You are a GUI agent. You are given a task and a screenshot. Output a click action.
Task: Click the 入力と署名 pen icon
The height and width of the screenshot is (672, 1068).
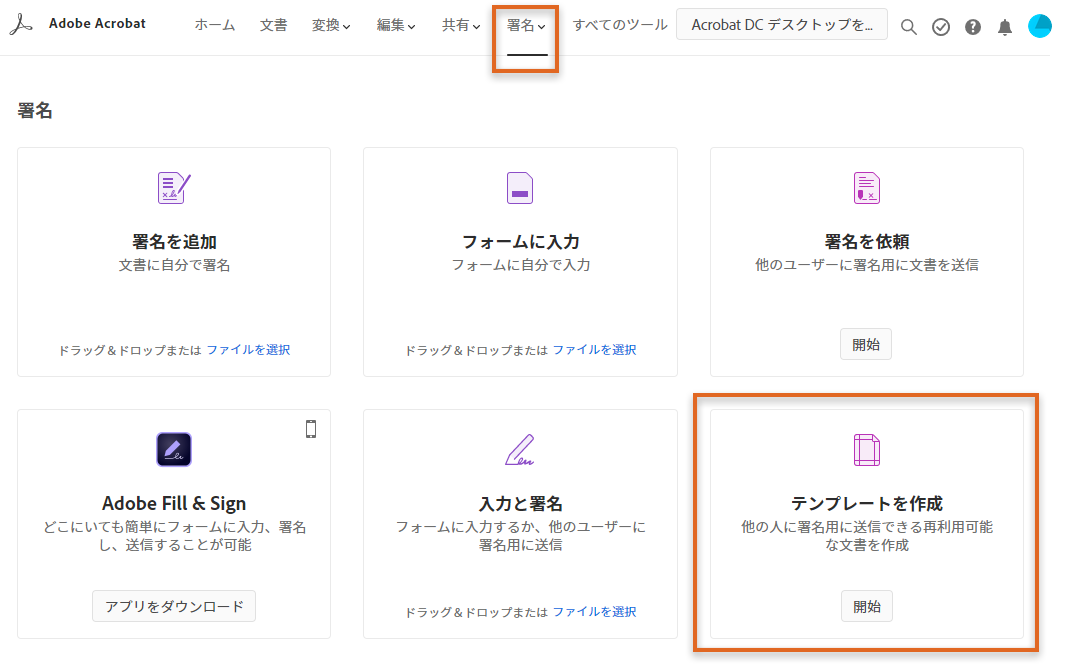(x=520, y=450)
